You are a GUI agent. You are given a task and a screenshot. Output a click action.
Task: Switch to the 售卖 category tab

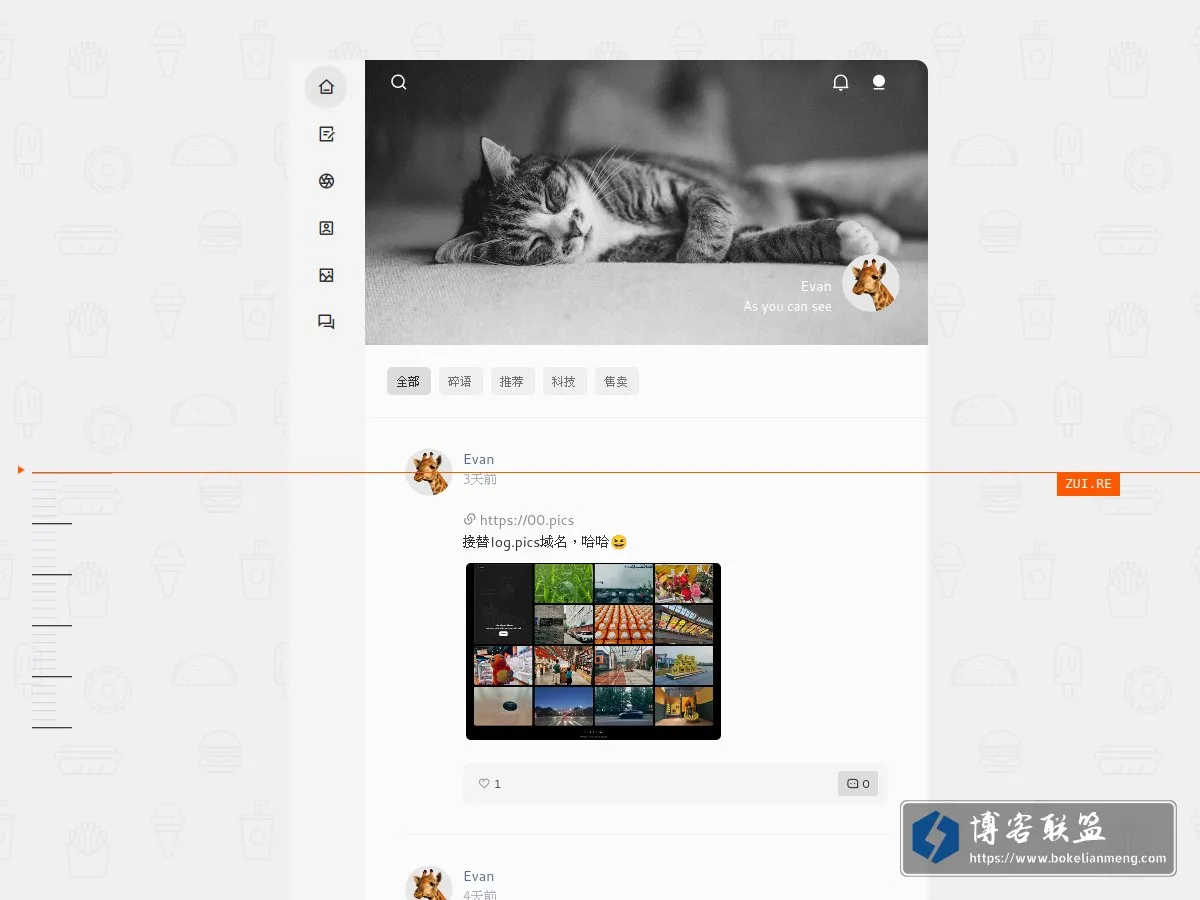tap(617, 381)
